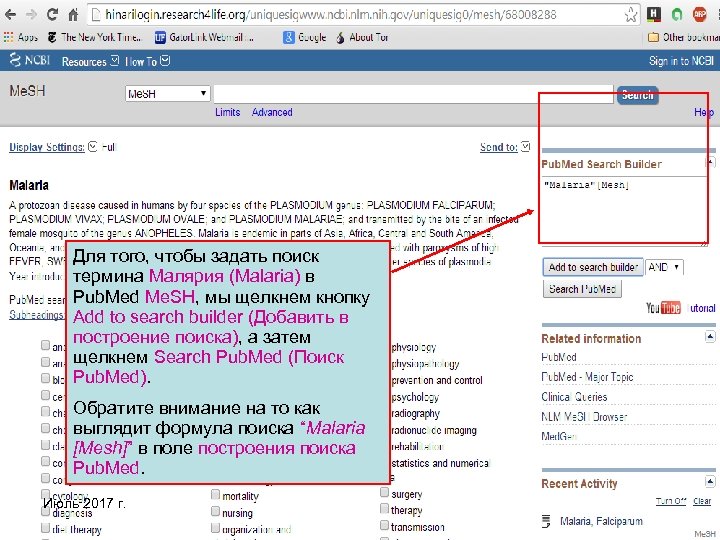Open the Advanced search link

pyautogui.click(x=272, y=112)
